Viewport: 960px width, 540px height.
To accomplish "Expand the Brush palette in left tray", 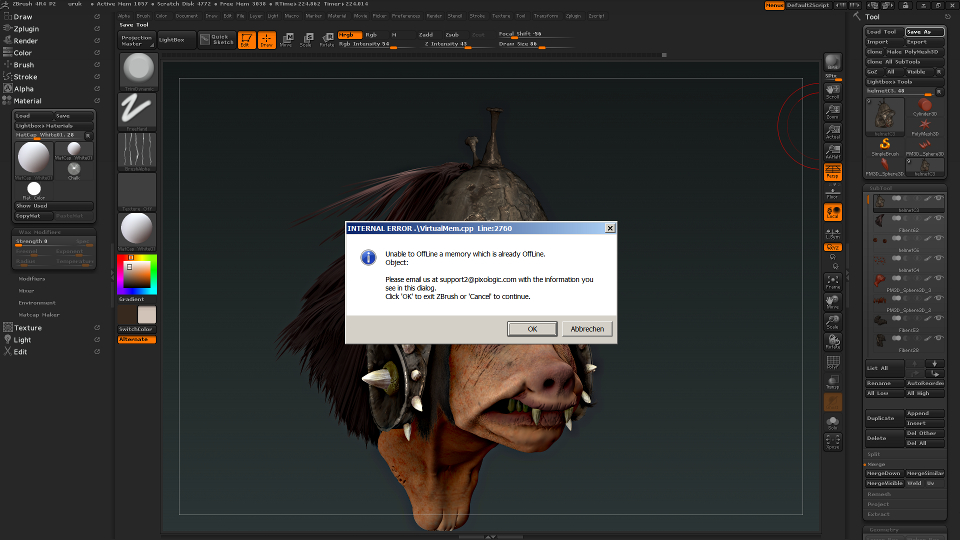I will point(23,64).
